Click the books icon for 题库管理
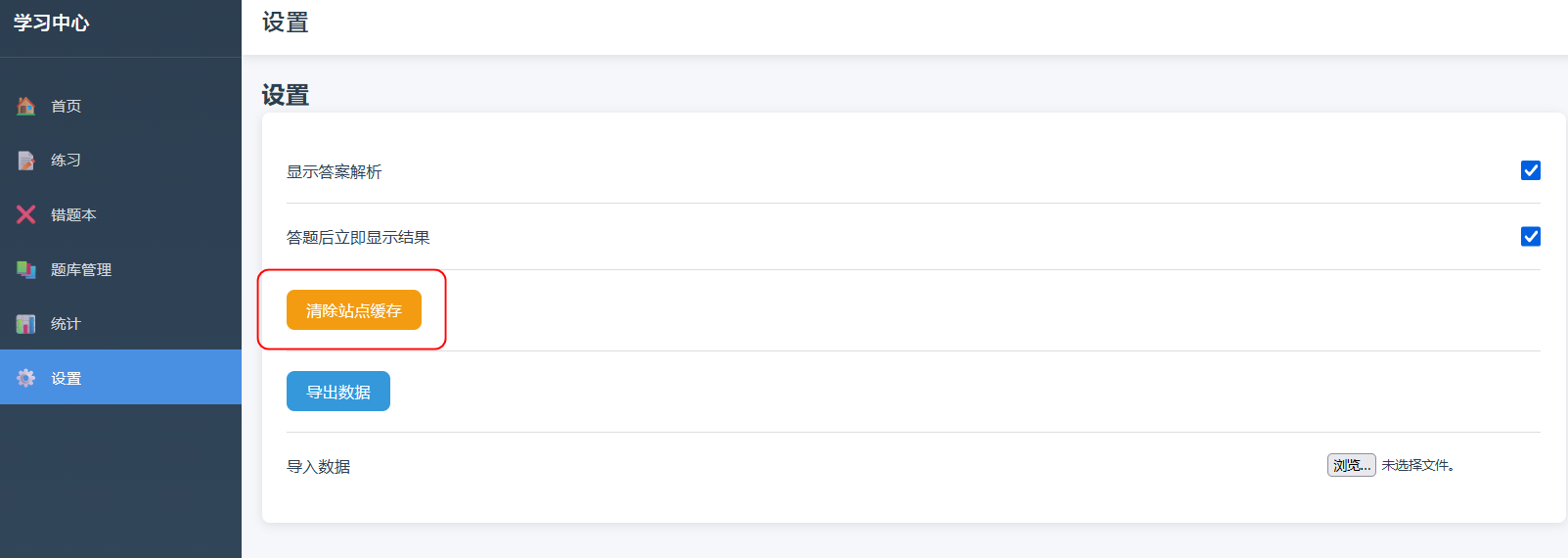The width and height of the screenshot is (1568, 558). (26, 269)
